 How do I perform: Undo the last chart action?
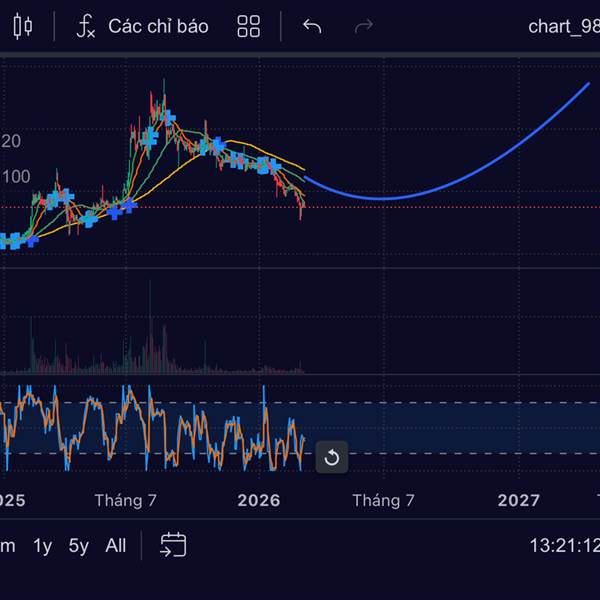pyautogui.click(x=312, y=26)
